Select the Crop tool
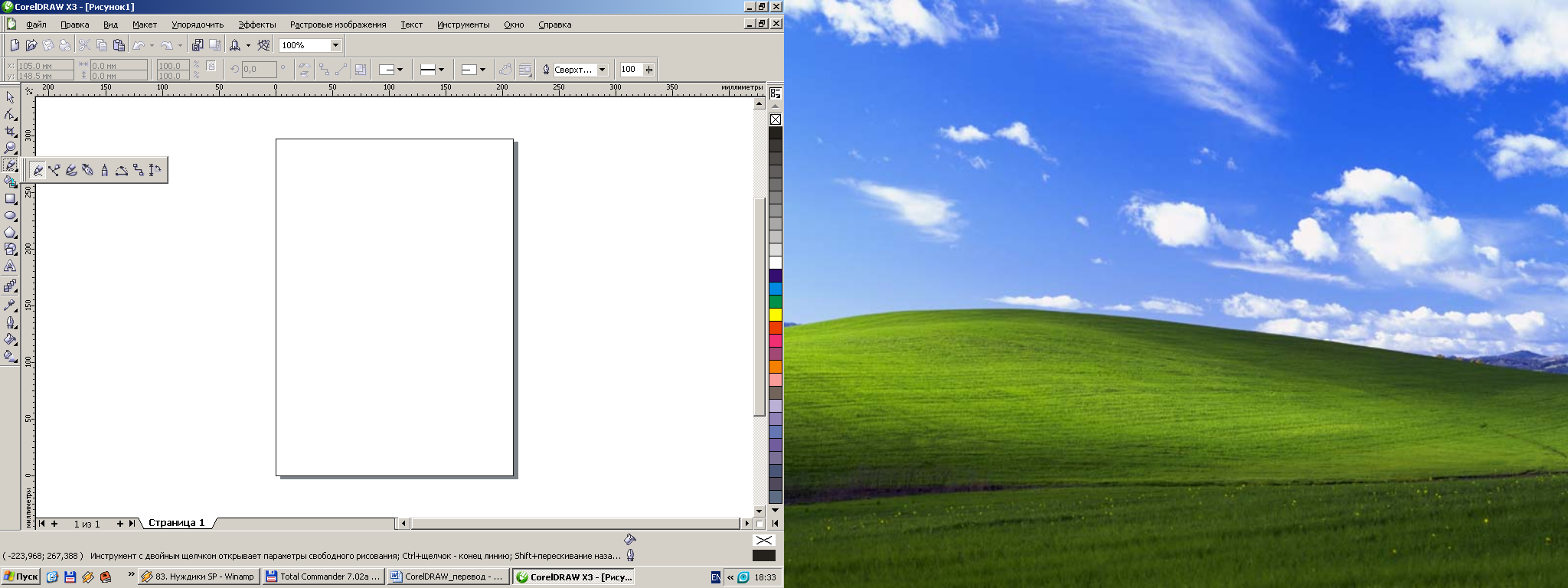Viewport: 1568px width, 588px height. (x=10, y=131)
